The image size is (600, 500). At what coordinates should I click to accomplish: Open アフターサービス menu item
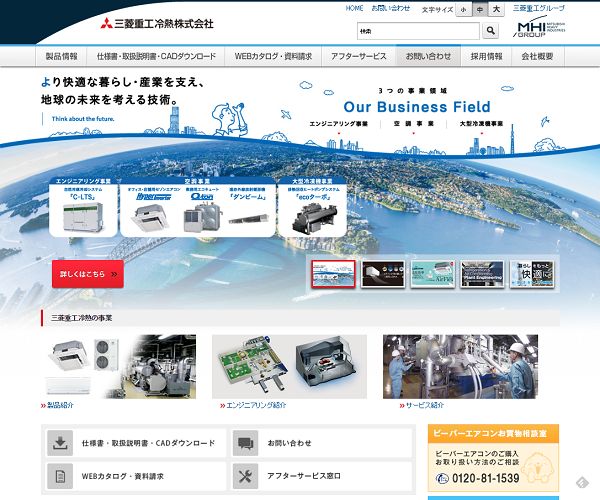click(x=359, y=56)
